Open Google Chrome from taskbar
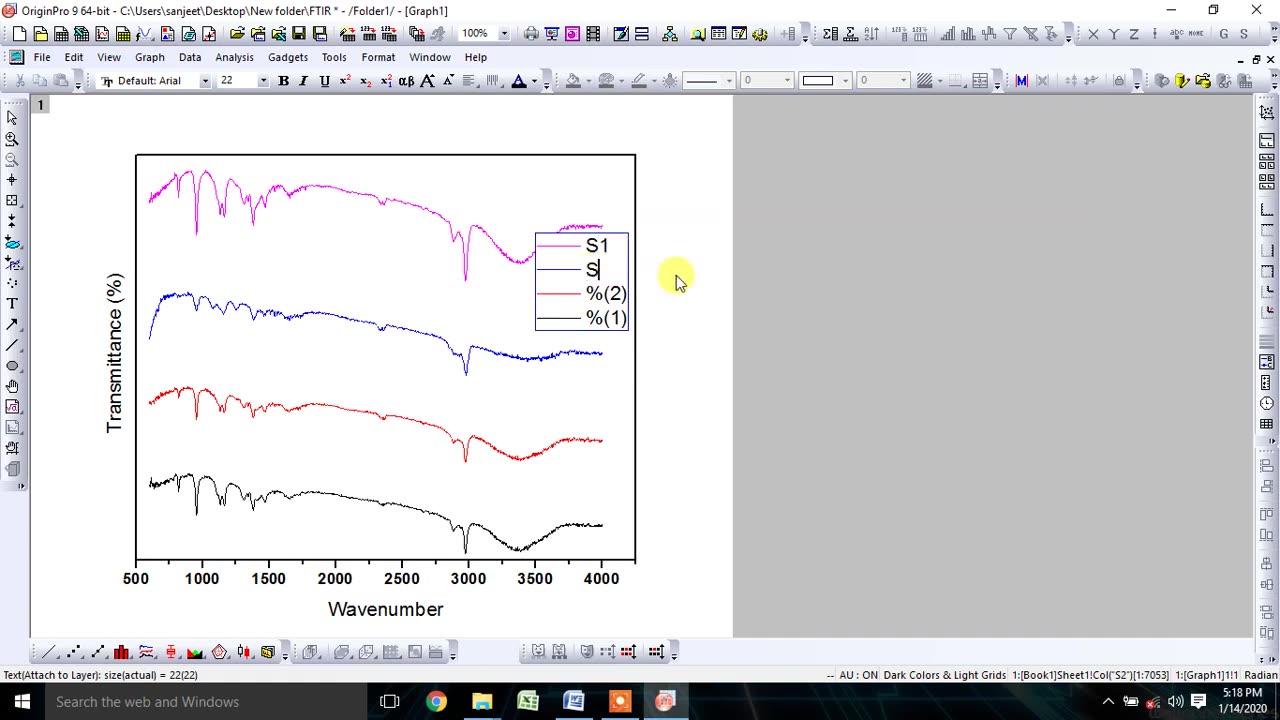 [x=436, y=702]
